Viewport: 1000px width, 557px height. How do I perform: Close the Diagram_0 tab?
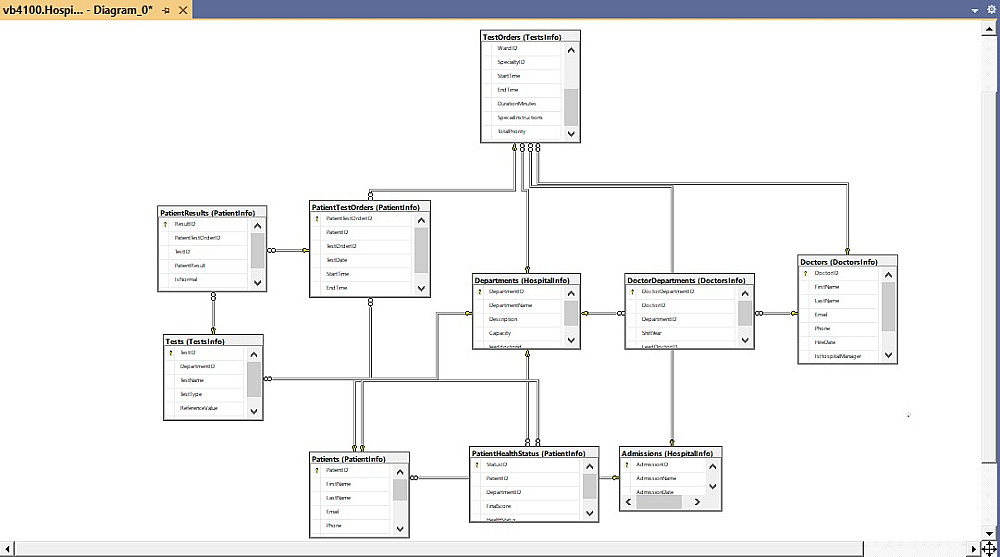tap(183, 10)
